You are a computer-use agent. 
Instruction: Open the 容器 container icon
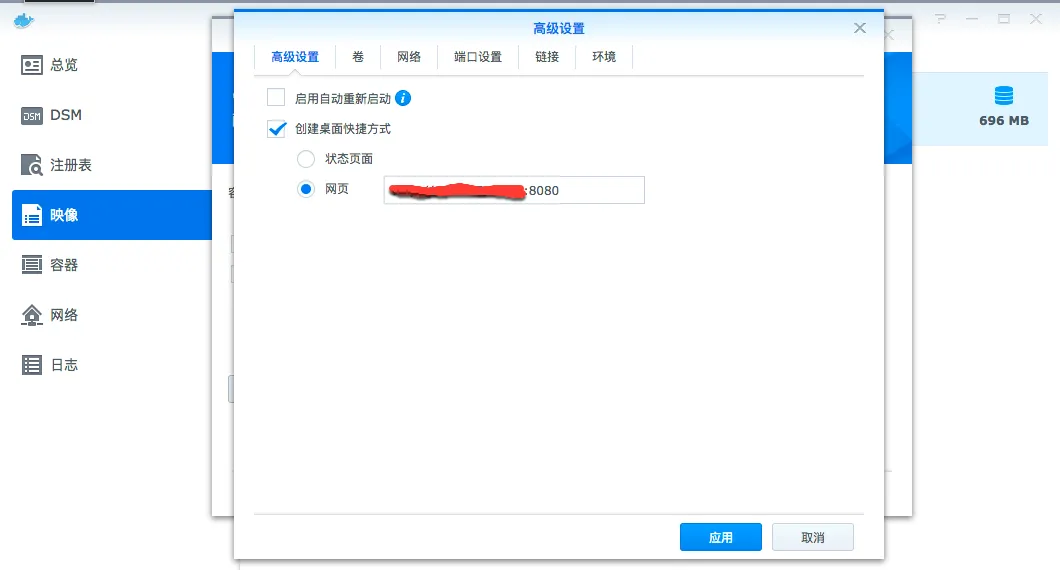click(32, 265)
